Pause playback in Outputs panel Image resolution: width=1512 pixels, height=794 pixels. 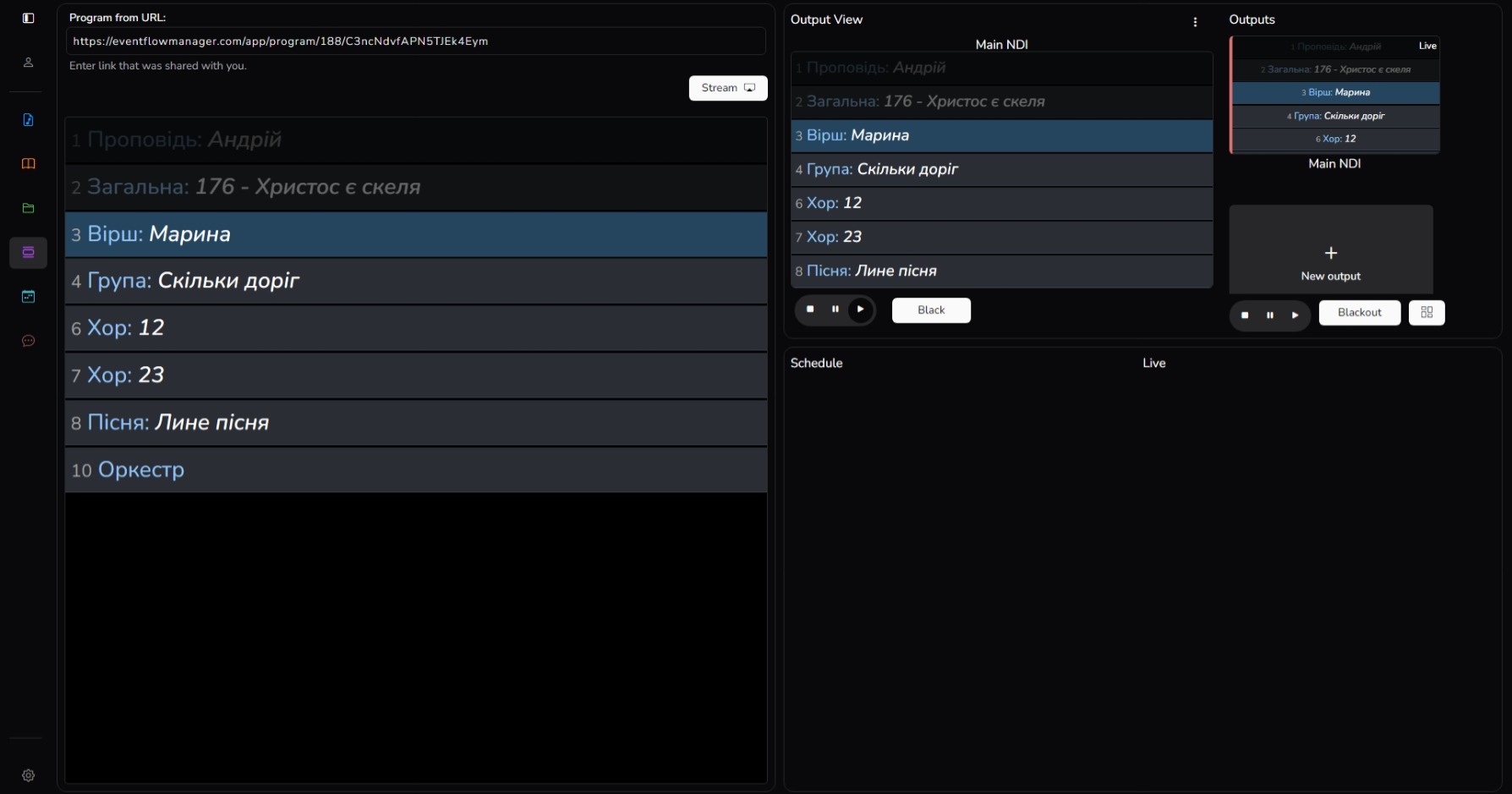pyautogui.click(x=1269, y=315)
